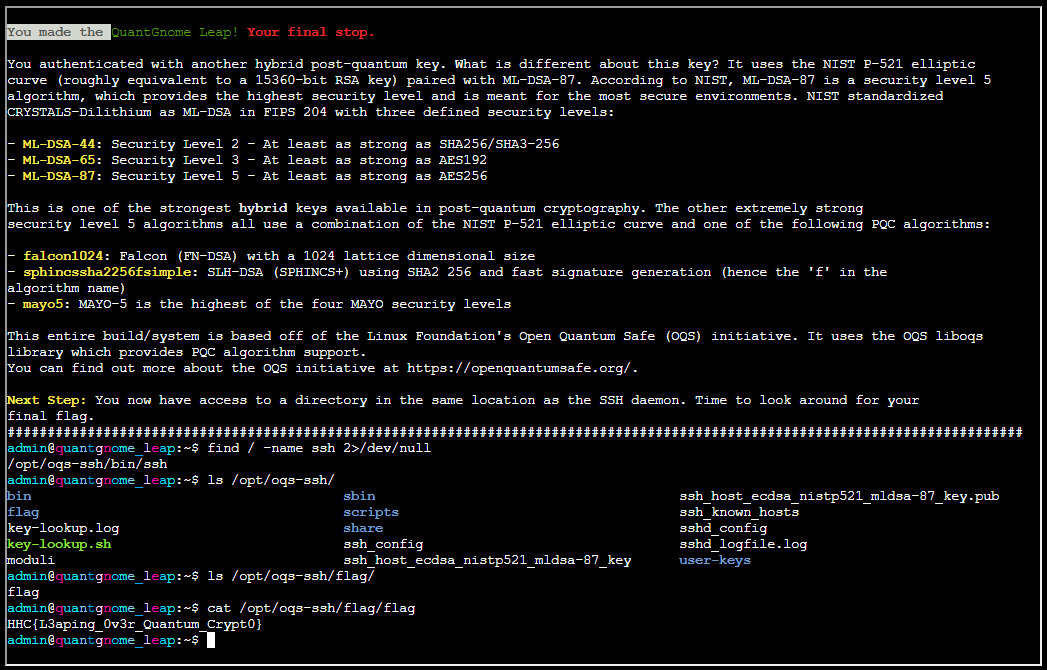Click the ML-DSA-87 bullet label

[63, 176]
